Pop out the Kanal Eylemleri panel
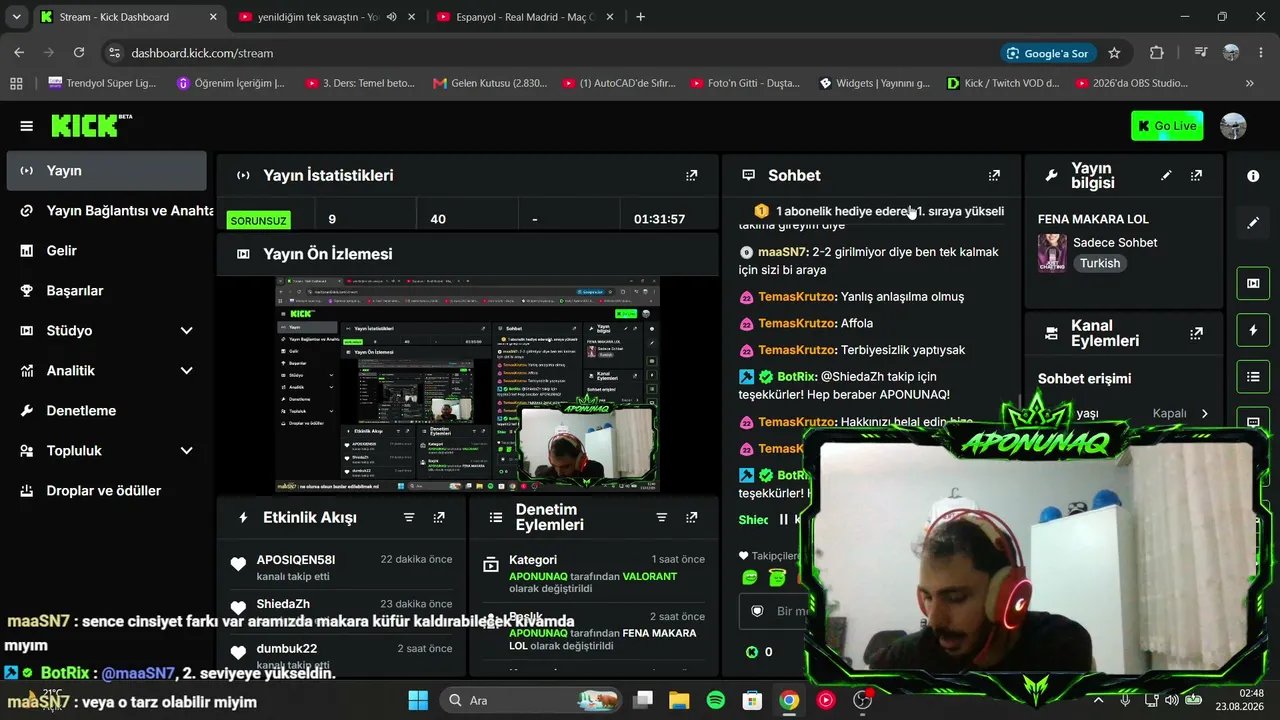The image size is (1280, 720). click(1196, 333)
